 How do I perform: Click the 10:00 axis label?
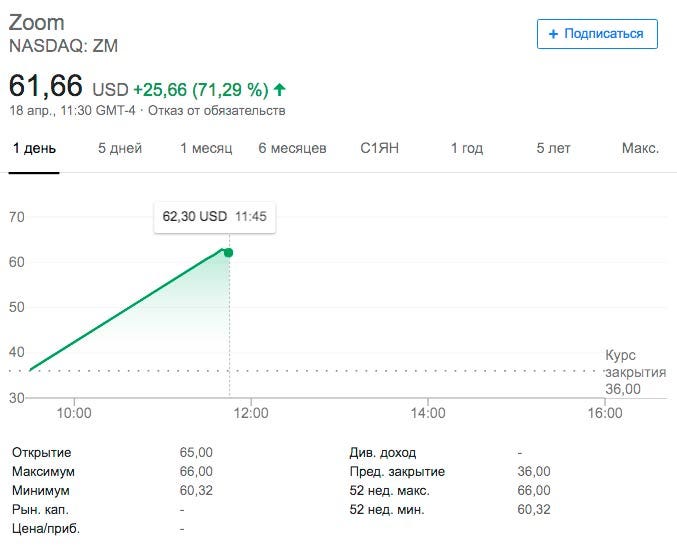coord(74,413)
